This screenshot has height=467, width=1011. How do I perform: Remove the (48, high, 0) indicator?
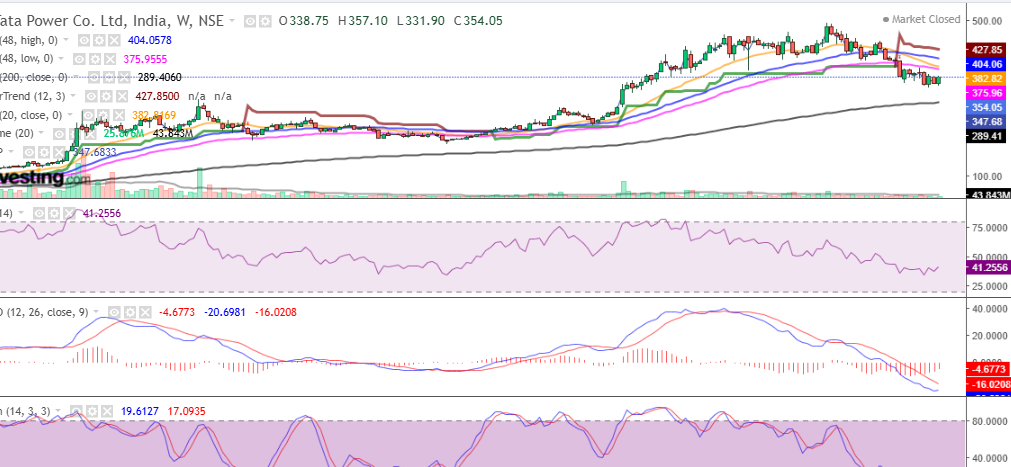point(112,40)
